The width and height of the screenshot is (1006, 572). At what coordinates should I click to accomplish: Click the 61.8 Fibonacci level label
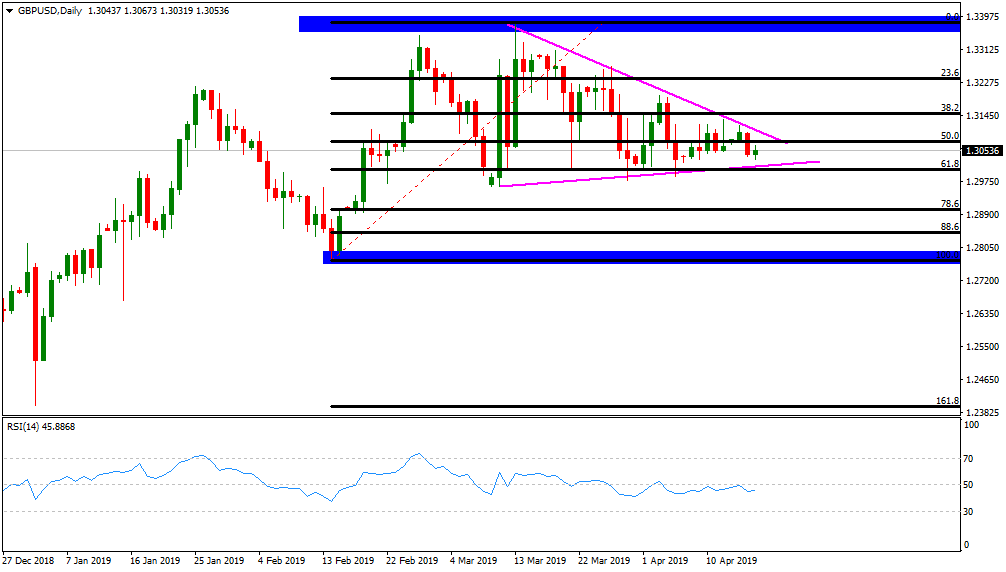[950, 164]
